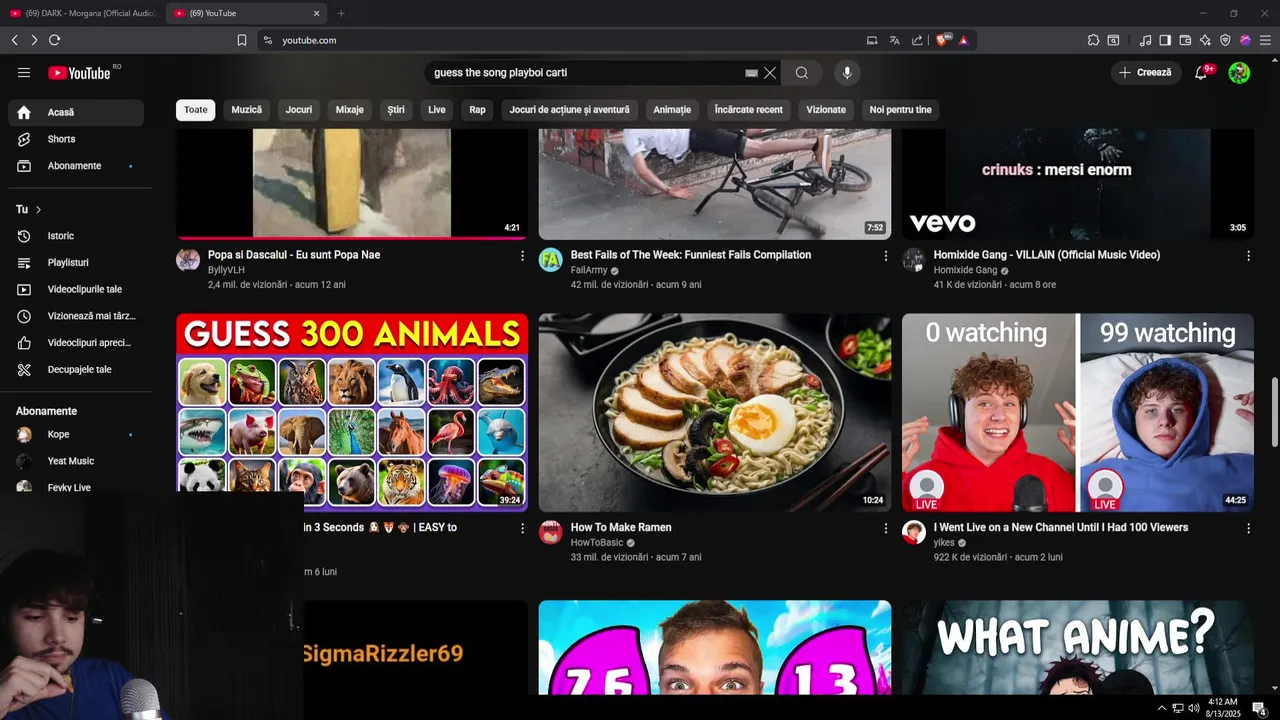Select the Toate filter chip
Screen dimensions: 1280x720
coord(196,110)
